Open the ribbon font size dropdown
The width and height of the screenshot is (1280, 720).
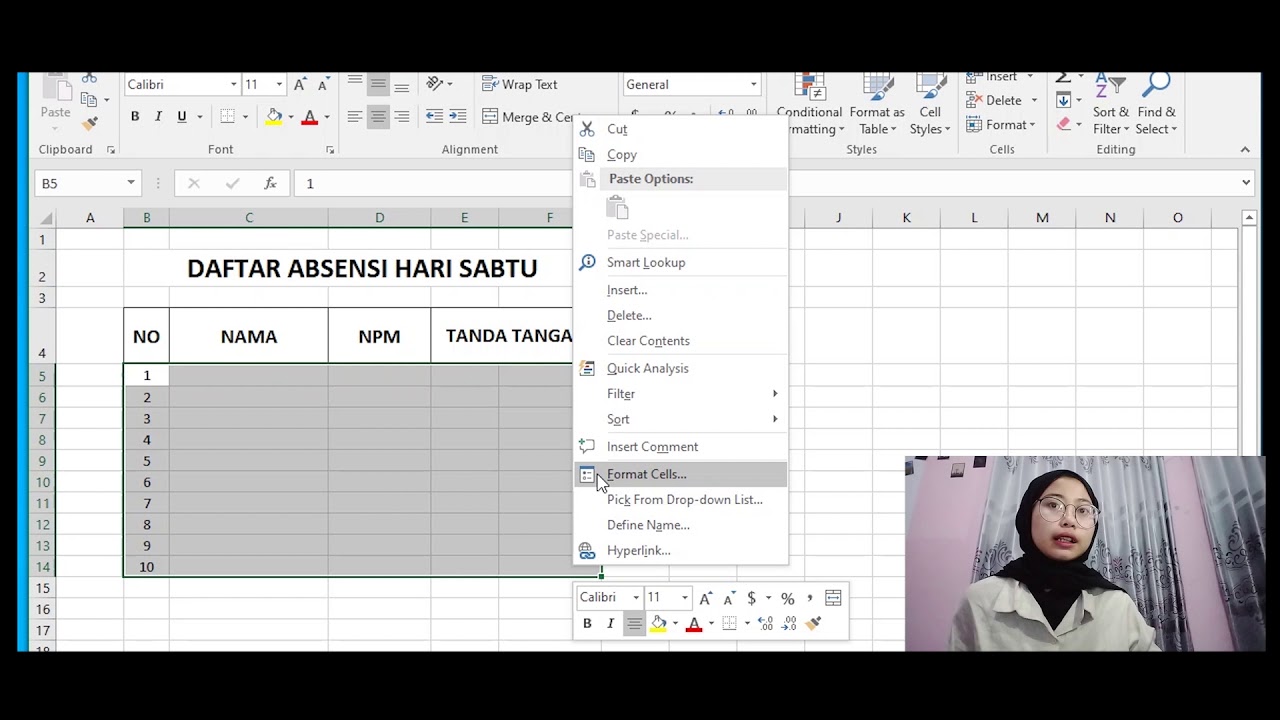coord(279,84)
